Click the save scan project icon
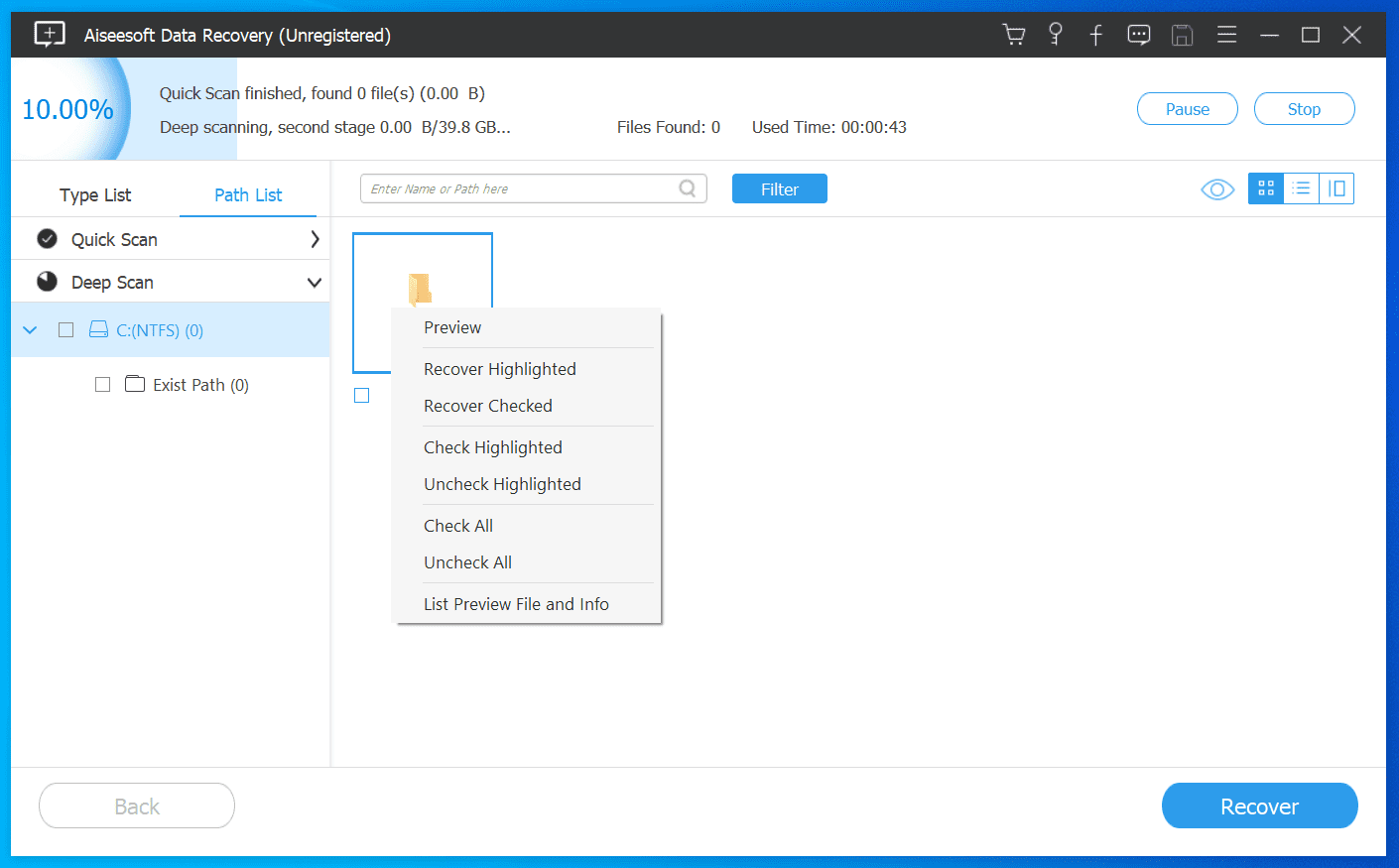 1182,35
